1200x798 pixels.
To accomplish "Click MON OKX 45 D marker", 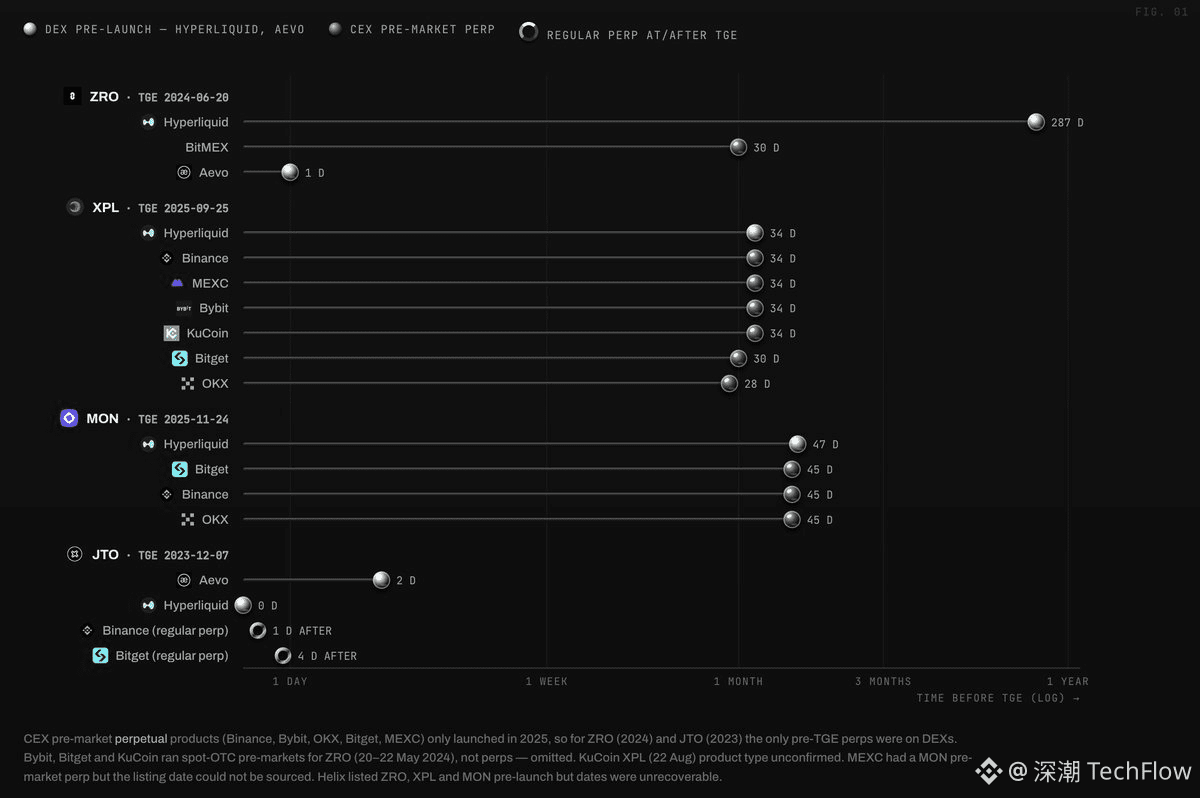I will [792, 519].
